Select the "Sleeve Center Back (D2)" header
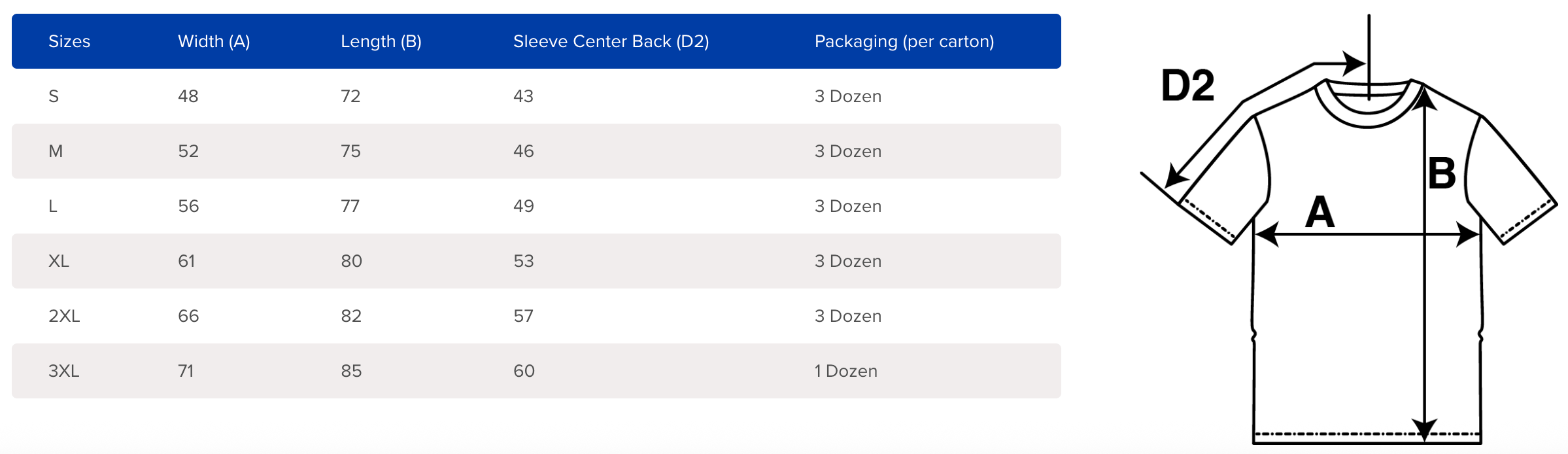 (x=611, y=41)
